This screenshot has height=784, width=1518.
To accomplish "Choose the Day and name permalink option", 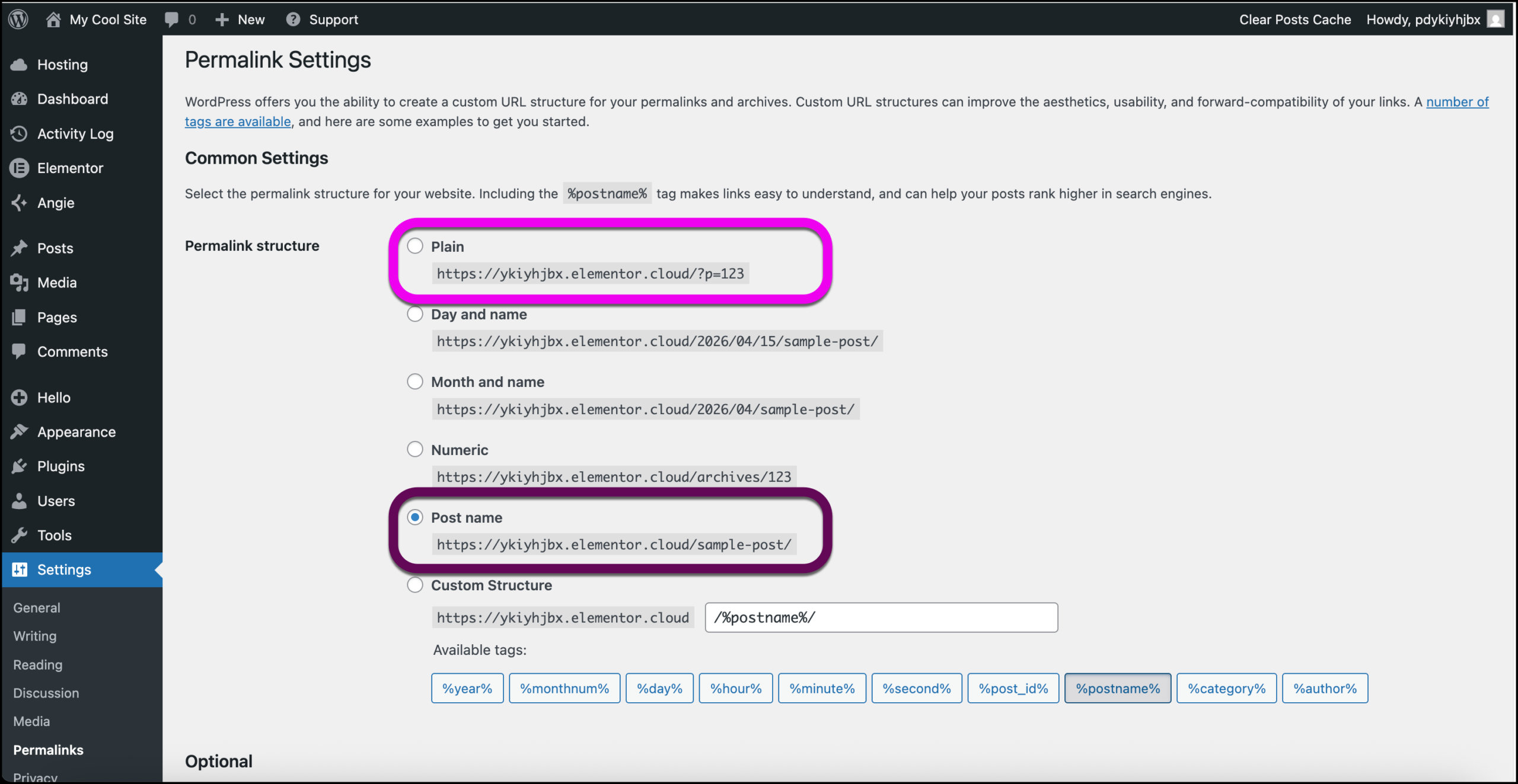I will pyautogui.click(x=415, y=314).
